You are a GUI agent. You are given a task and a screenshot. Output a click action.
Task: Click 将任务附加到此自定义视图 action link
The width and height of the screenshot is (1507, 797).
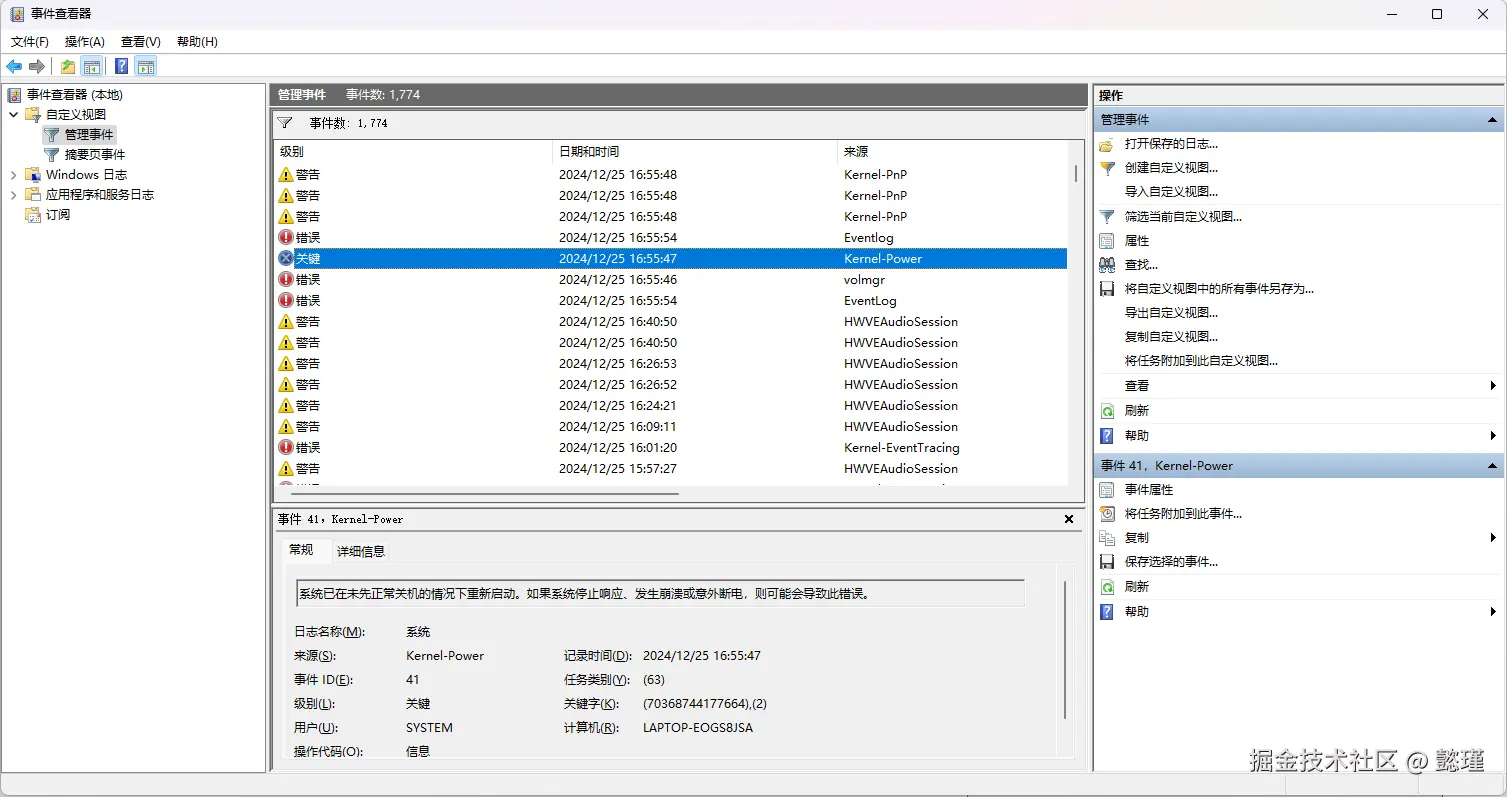[x=1201, y=361]
